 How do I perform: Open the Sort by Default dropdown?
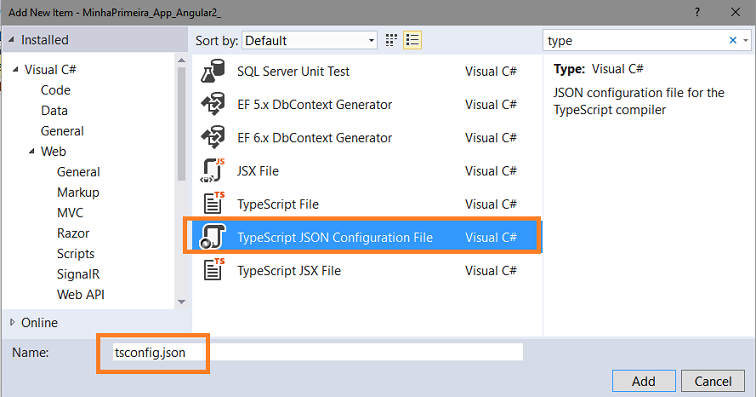point(310,41)
